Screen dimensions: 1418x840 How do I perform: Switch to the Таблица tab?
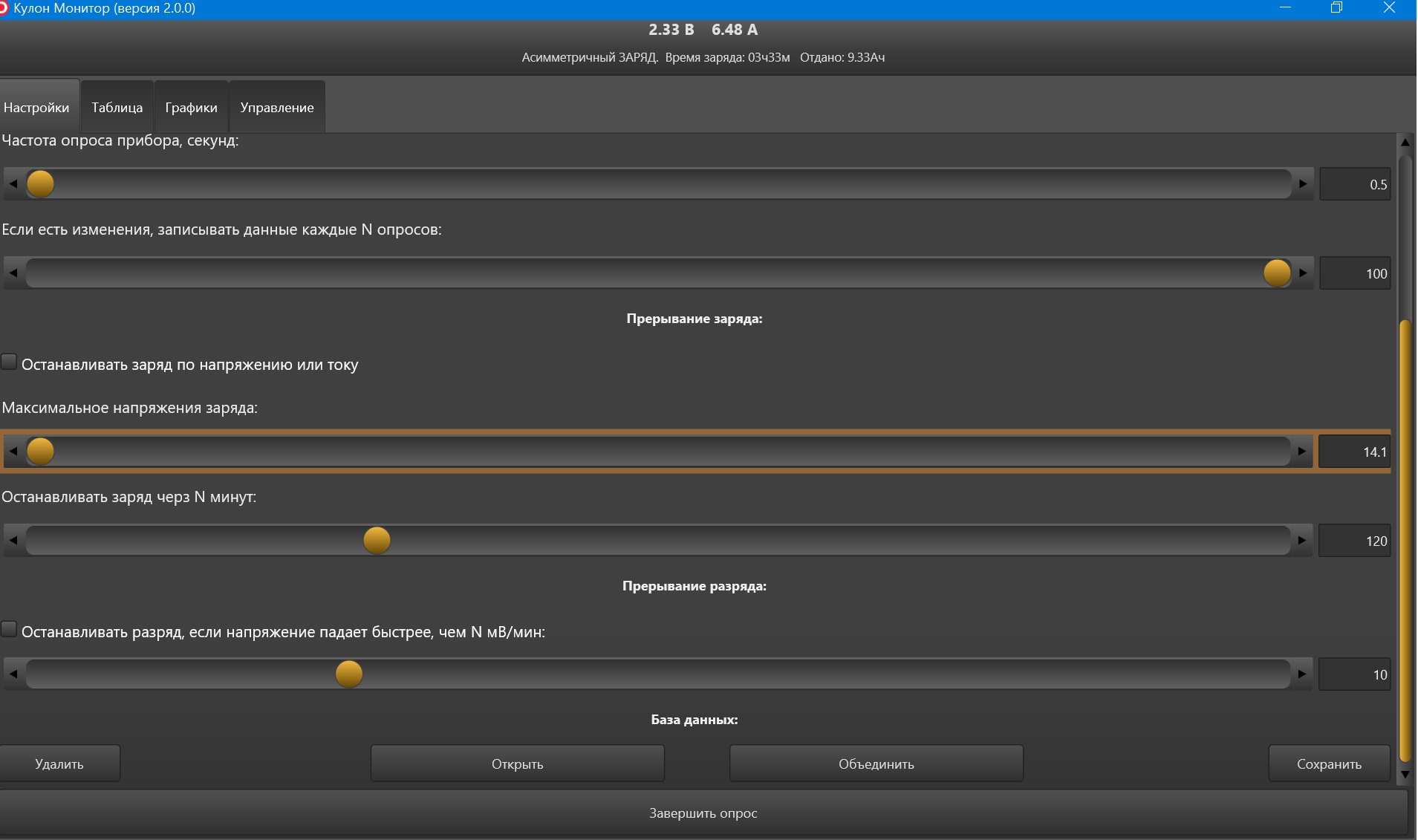117,108
